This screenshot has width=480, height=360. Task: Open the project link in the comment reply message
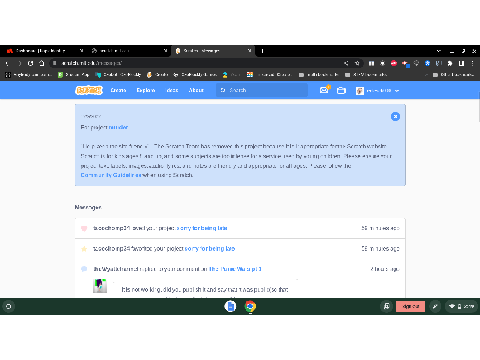tap(235, 269)
